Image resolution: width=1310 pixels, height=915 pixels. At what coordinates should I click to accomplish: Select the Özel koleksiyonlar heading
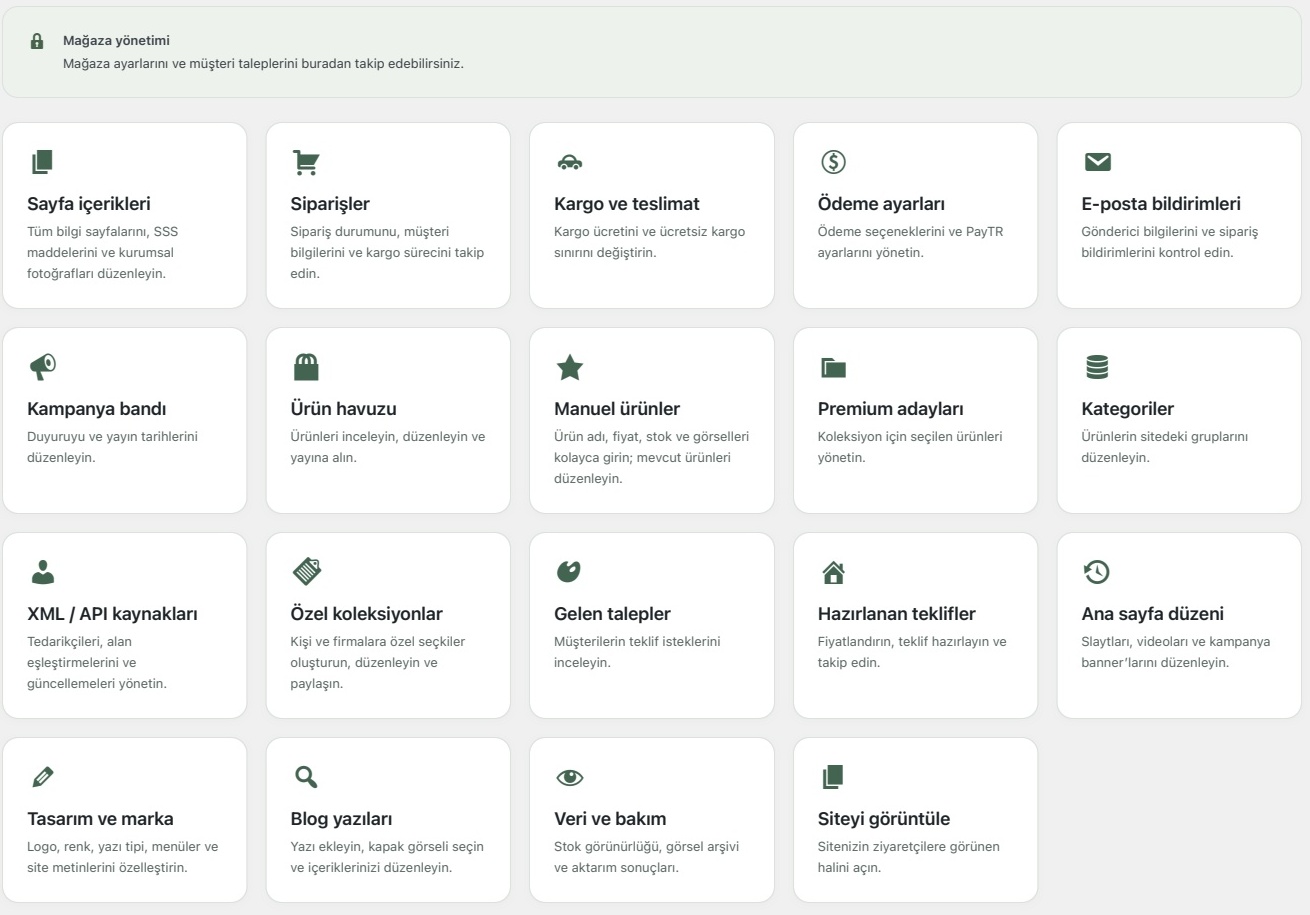pos(367,614)
